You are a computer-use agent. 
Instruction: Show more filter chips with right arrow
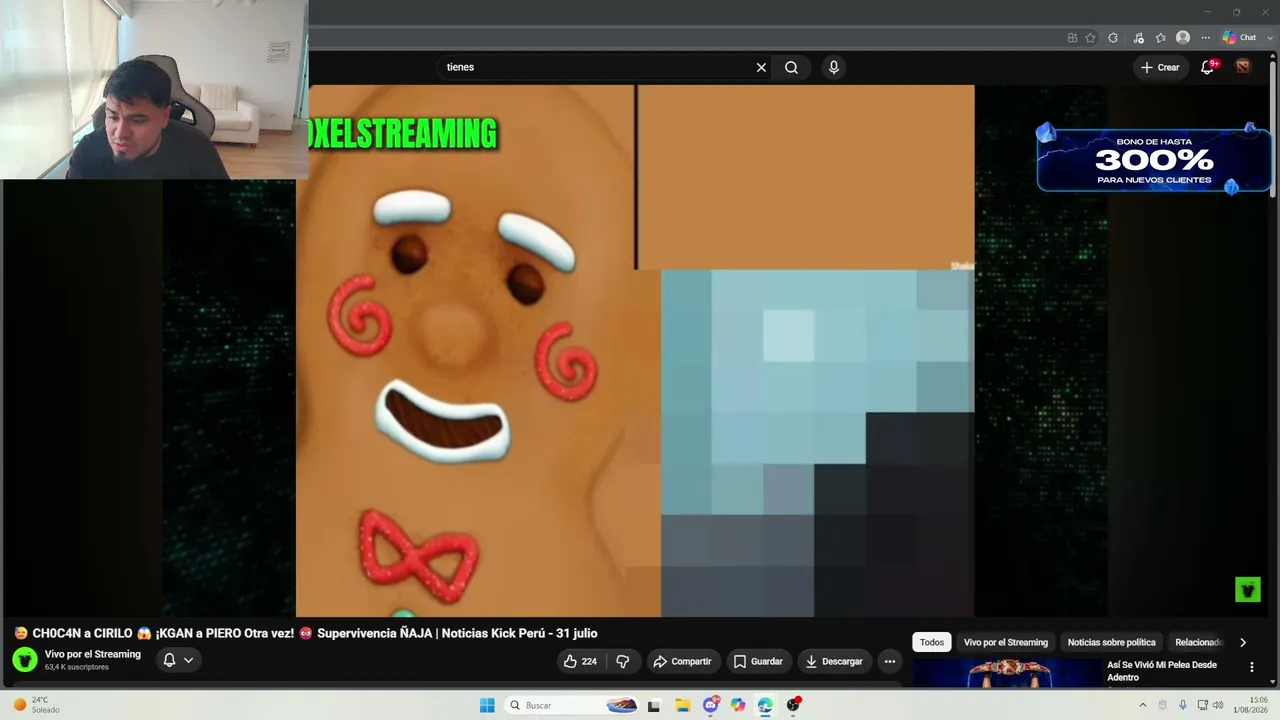1243,642
